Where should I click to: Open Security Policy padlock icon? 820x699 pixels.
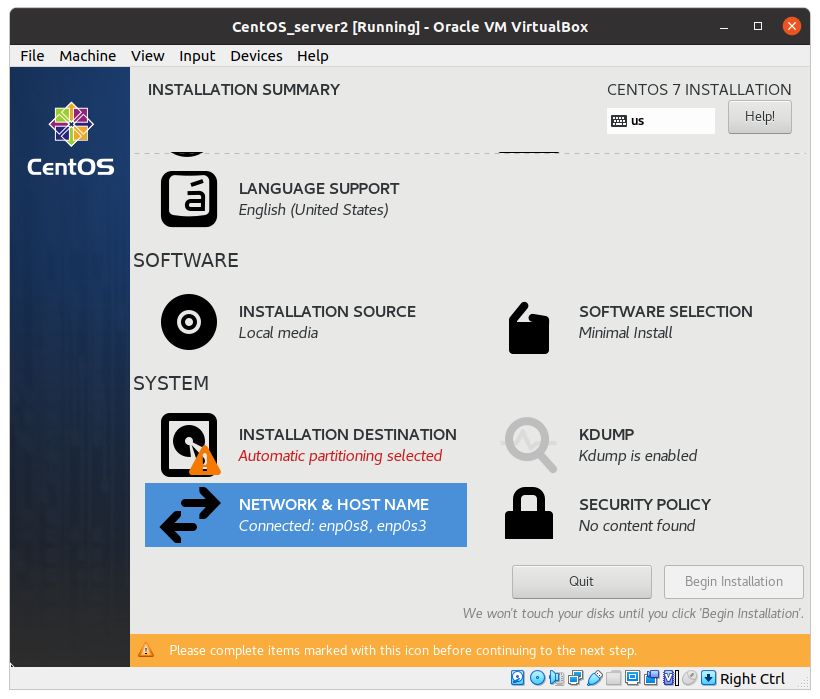pos(529,515)
